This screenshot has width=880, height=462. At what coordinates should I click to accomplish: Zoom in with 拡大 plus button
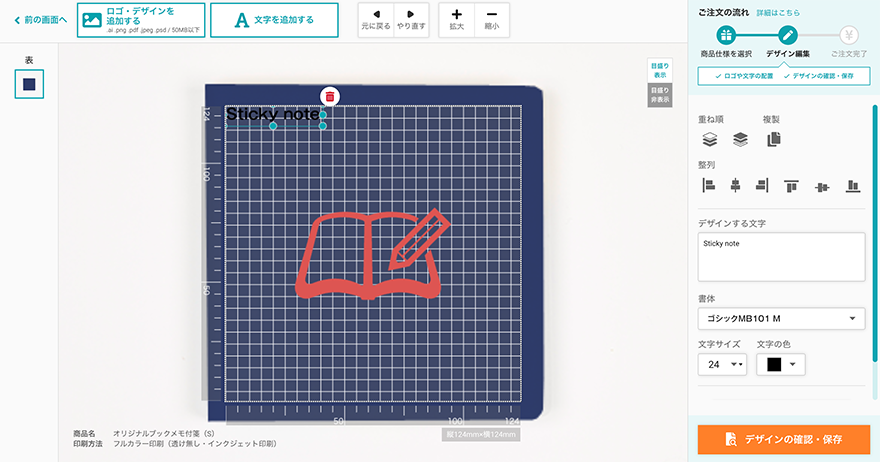[x=457, y=20]
